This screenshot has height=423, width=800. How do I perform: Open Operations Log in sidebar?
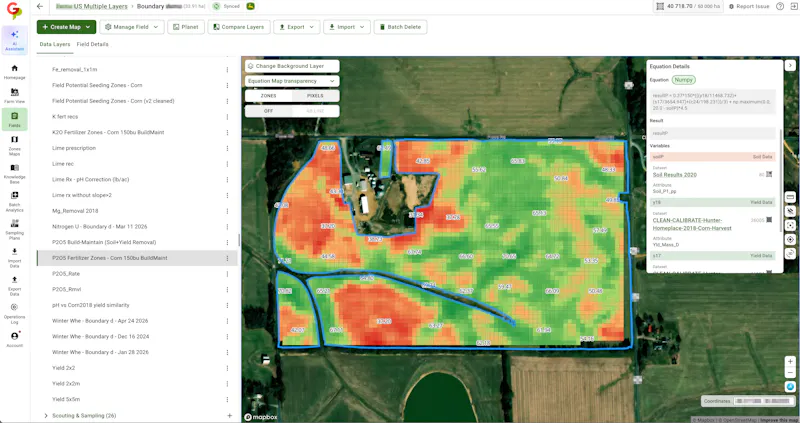(14, 313)
